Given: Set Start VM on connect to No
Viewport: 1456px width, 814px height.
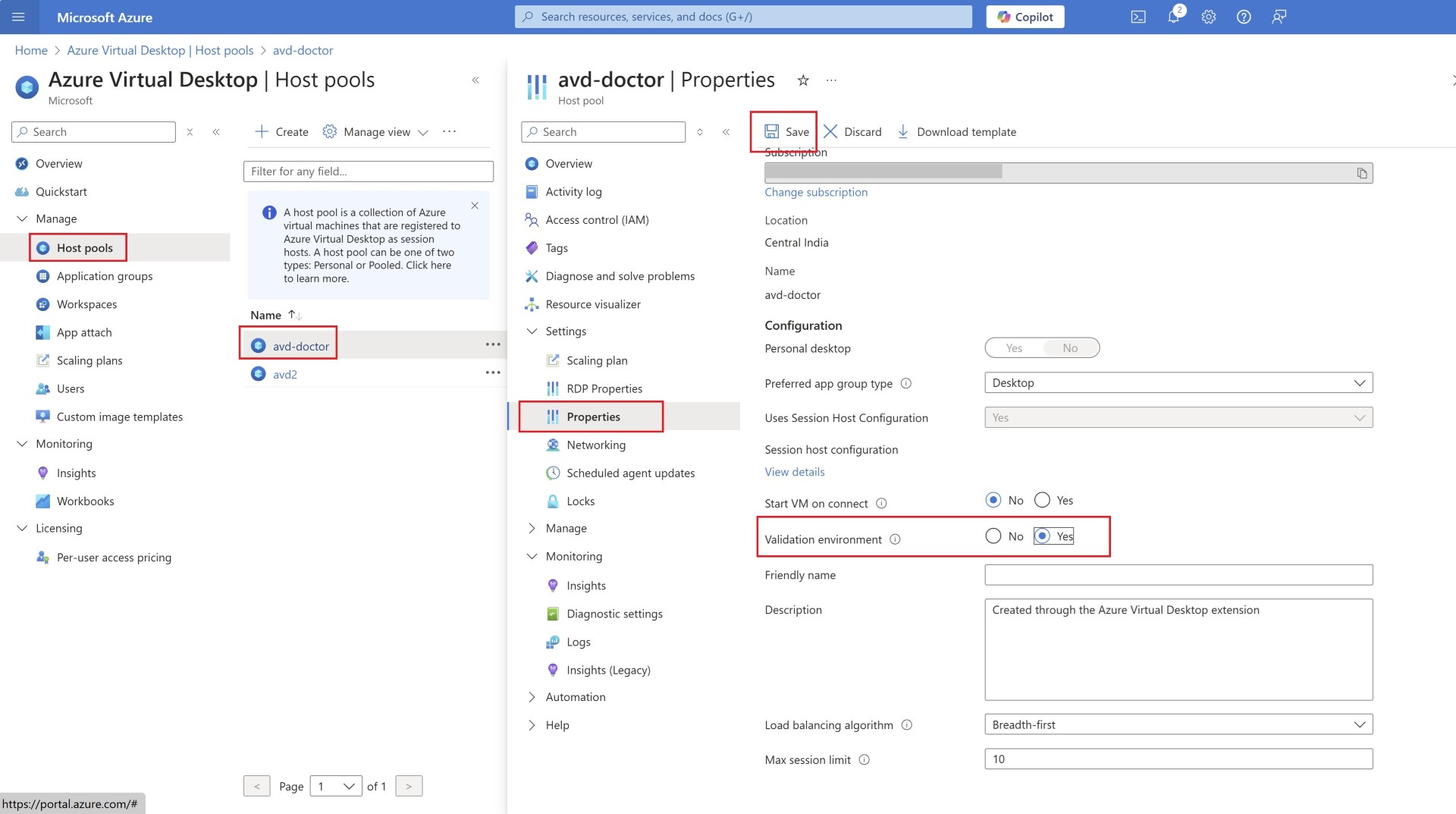Looking at the screenshot, I should click(993, 500).
